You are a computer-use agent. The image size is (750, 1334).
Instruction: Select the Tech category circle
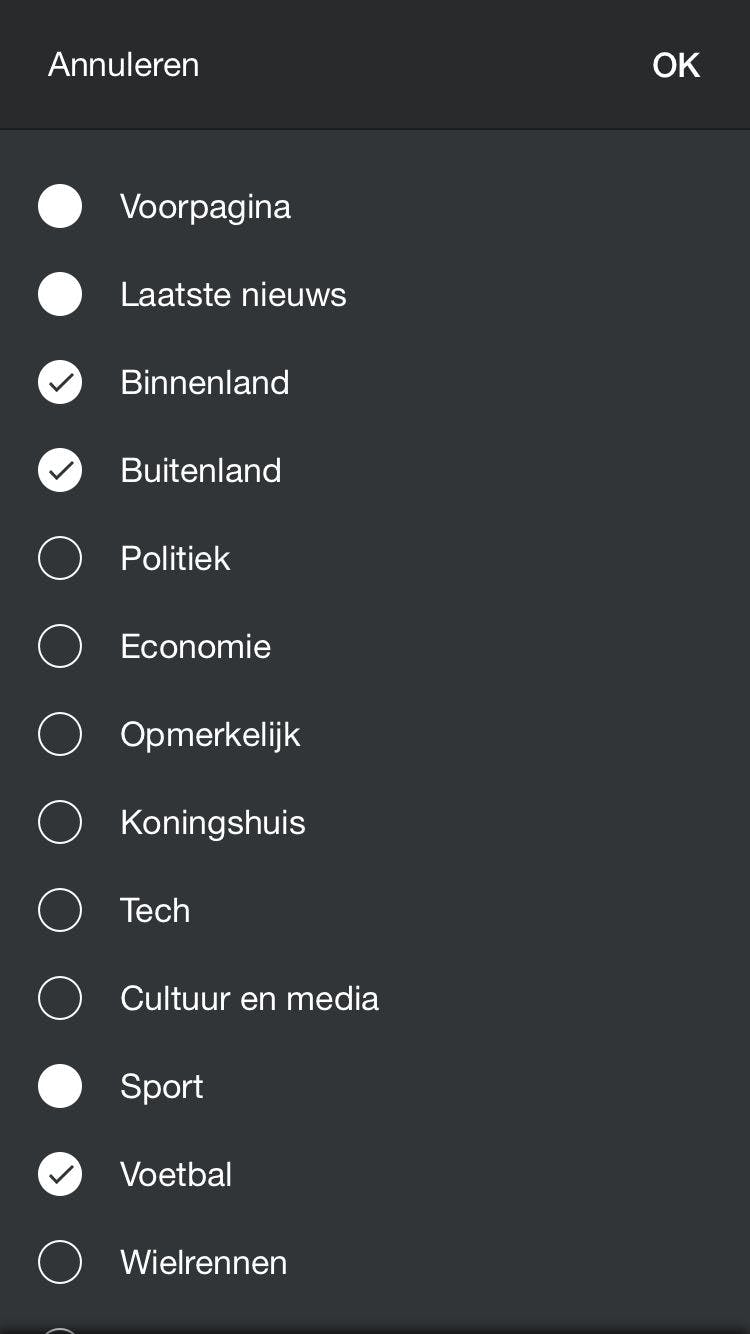60,911
